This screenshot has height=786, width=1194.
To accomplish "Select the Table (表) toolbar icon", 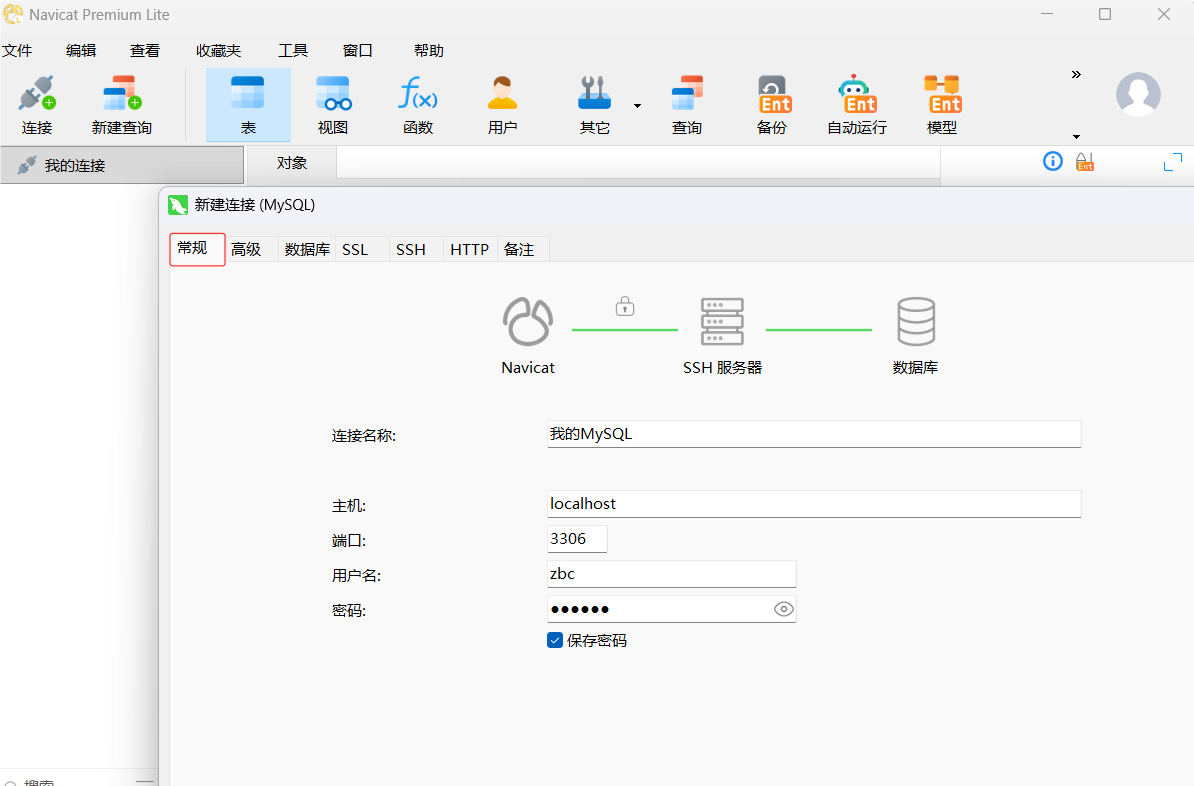I will tap(248, 105).
